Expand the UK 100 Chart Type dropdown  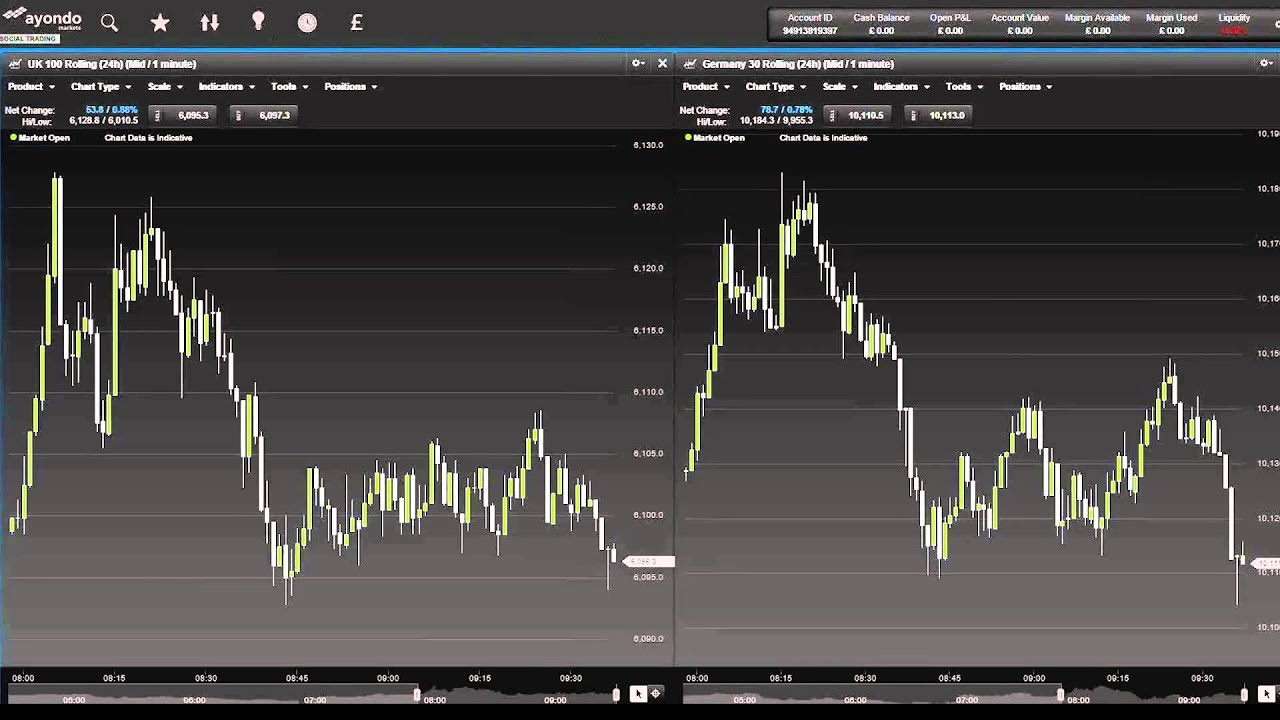[x=100, y=86]
